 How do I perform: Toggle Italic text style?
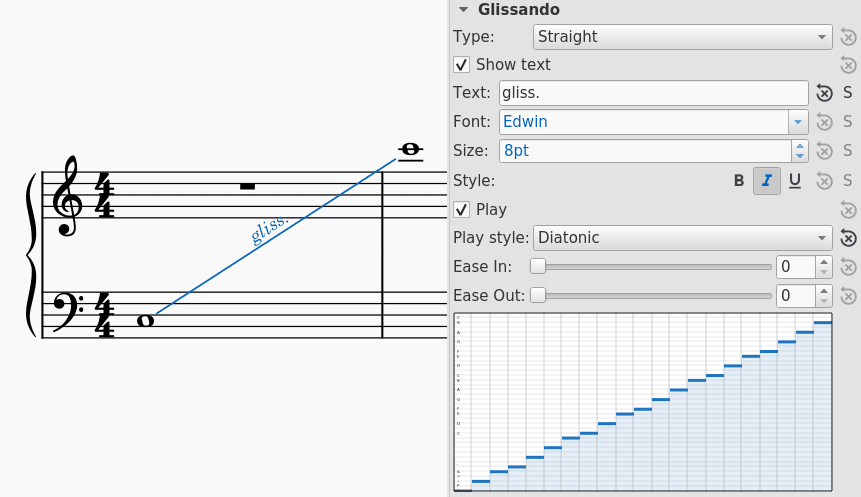(767, 181)
